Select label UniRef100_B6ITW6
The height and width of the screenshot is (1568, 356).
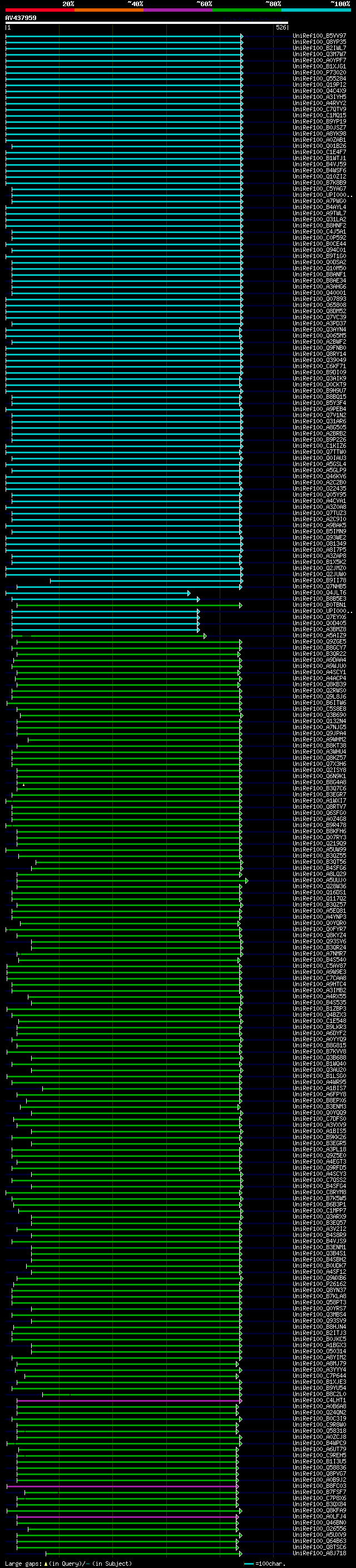pyautogui.click(x=319, y=703)
